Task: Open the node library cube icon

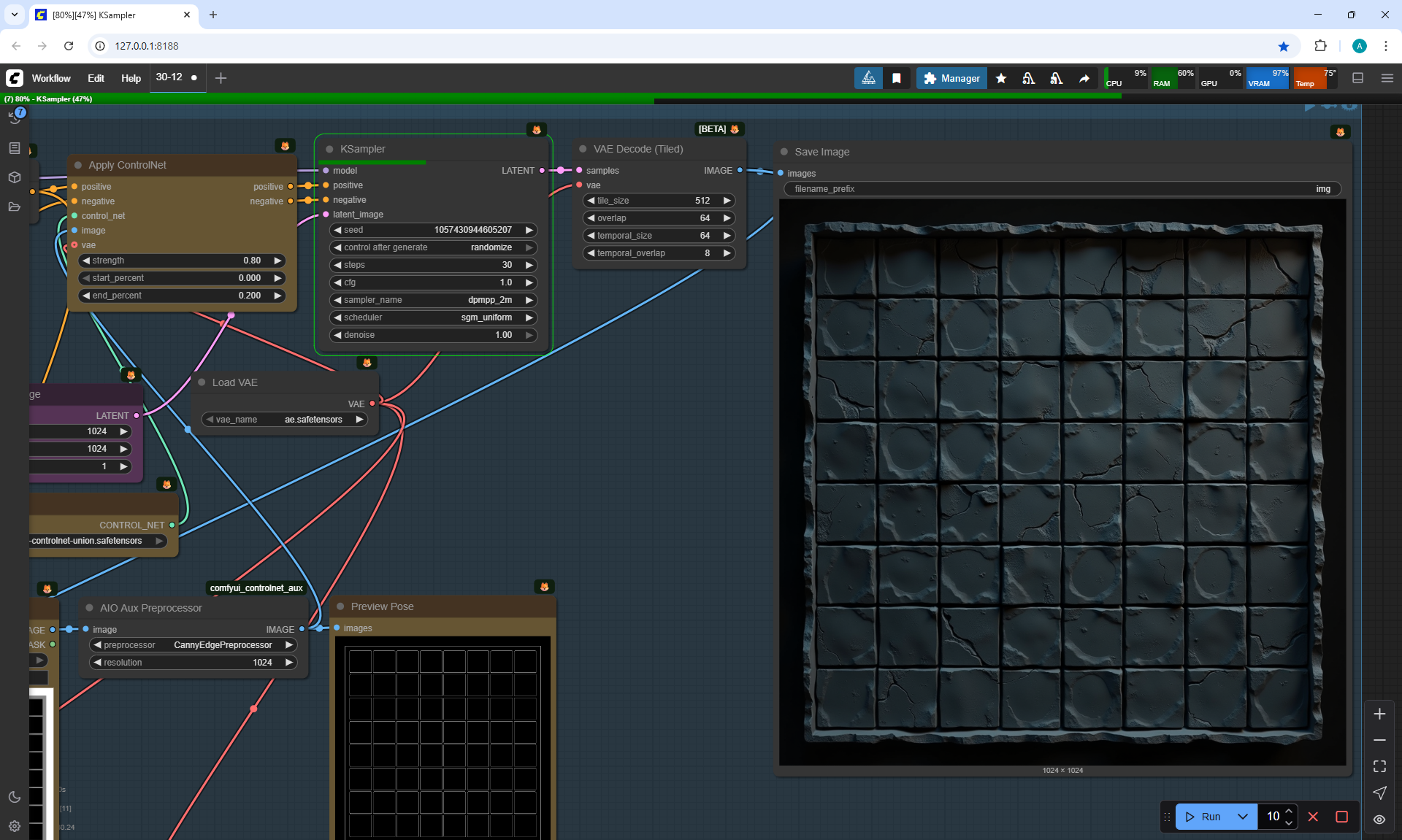Action: [15, 177]
